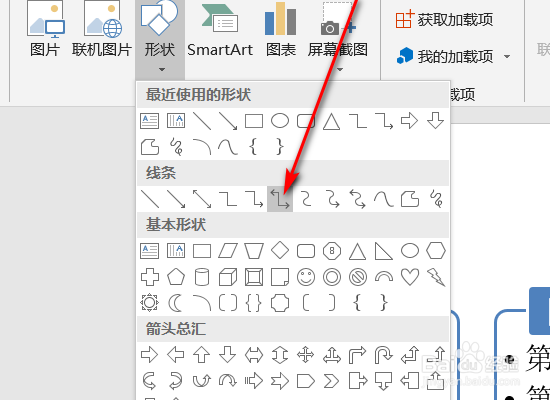Image resolution: width=550 pixels, height=400 pixels.
Task: Click the 图片 (Pictures) insert button
Action: coord(46,28)
